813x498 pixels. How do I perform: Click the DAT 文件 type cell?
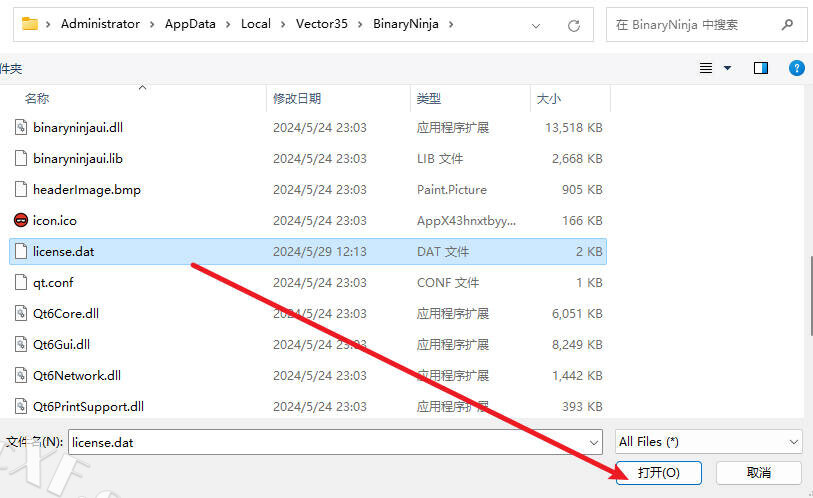(x=442, y=252)
